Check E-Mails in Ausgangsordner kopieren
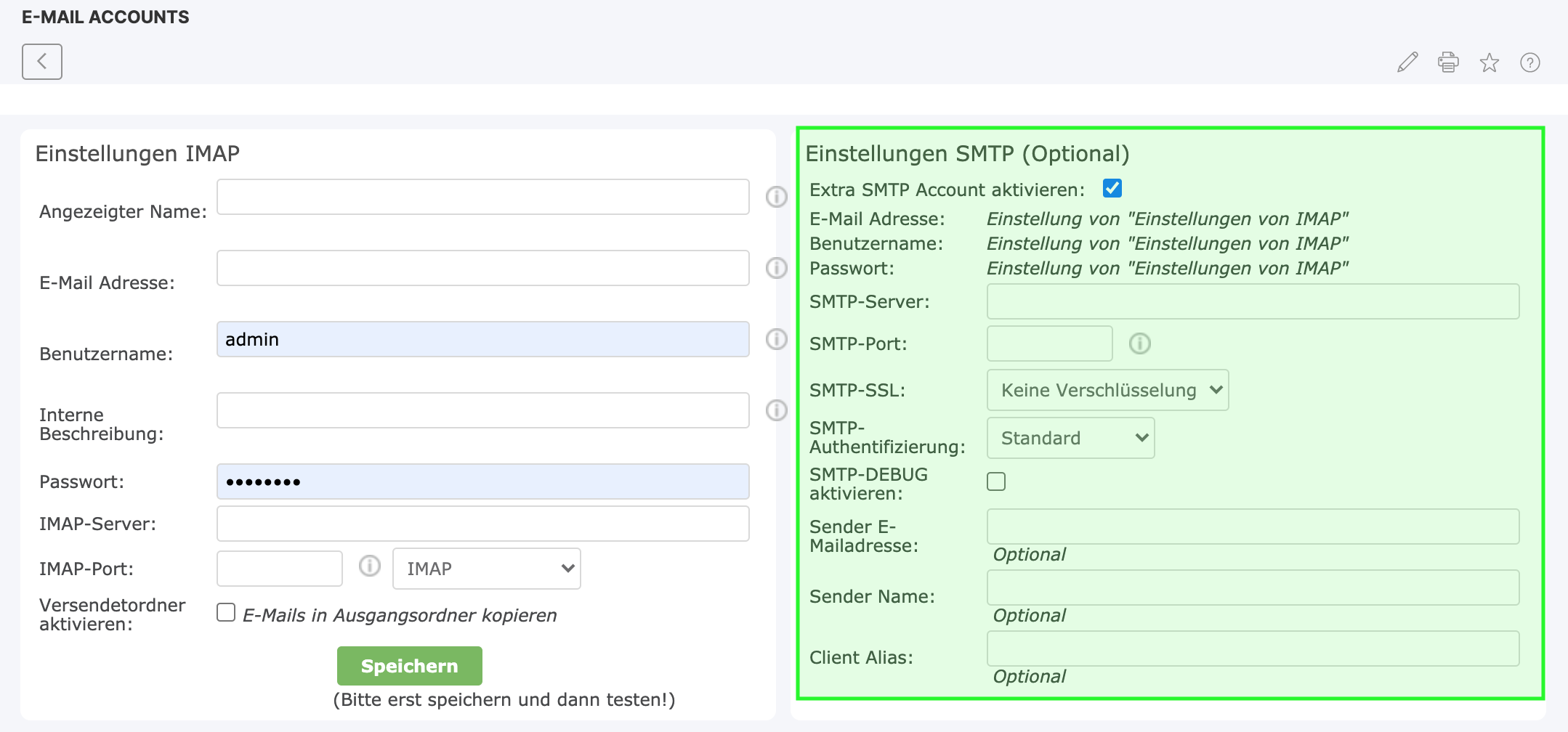 coord(226,613)
